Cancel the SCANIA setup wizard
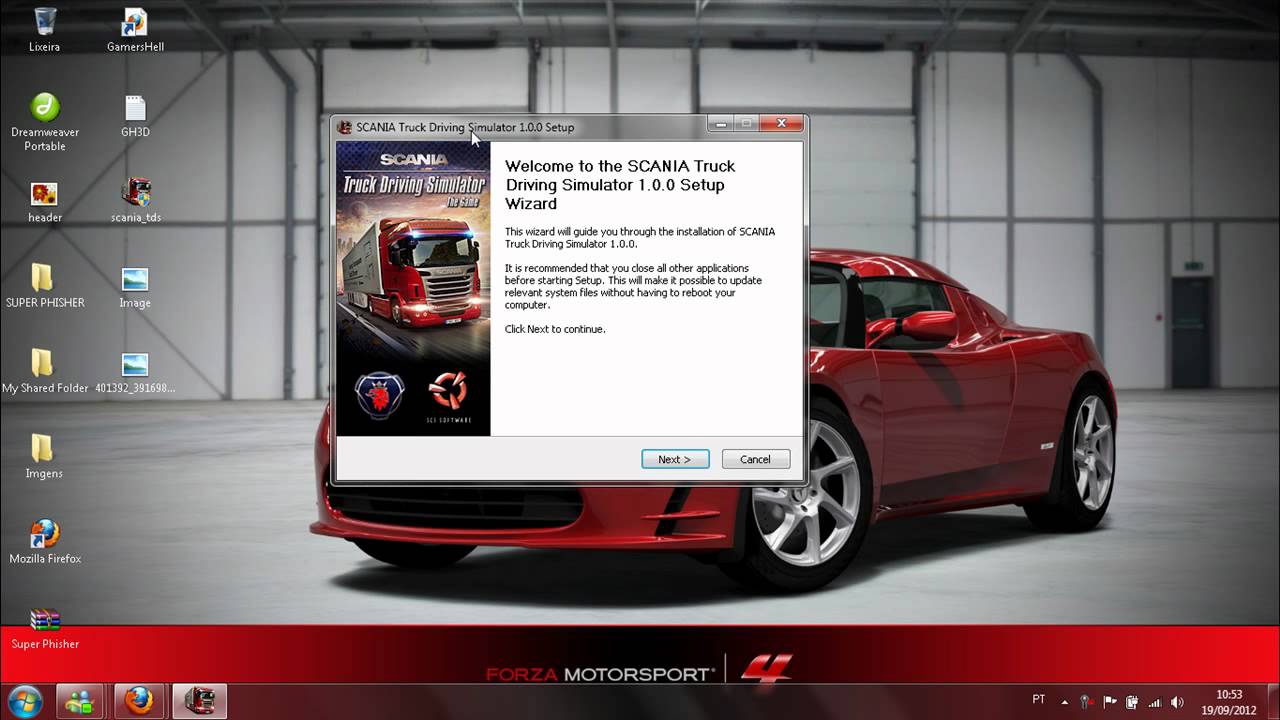Image resolution: width=1280 pixels, height=720 pixels. pos(756,459)
